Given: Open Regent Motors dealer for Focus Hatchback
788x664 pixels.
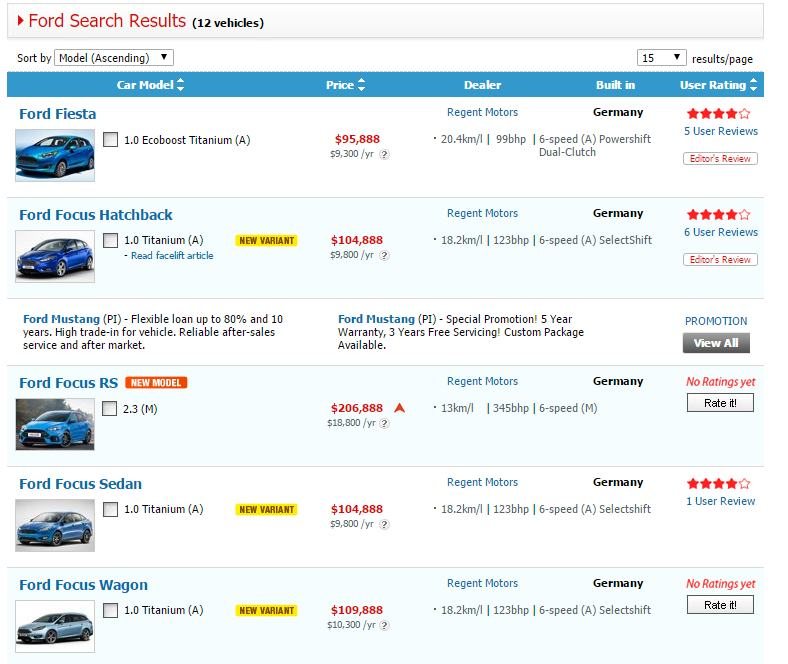Looking at the screenshot, I should (x=482, y=214).
